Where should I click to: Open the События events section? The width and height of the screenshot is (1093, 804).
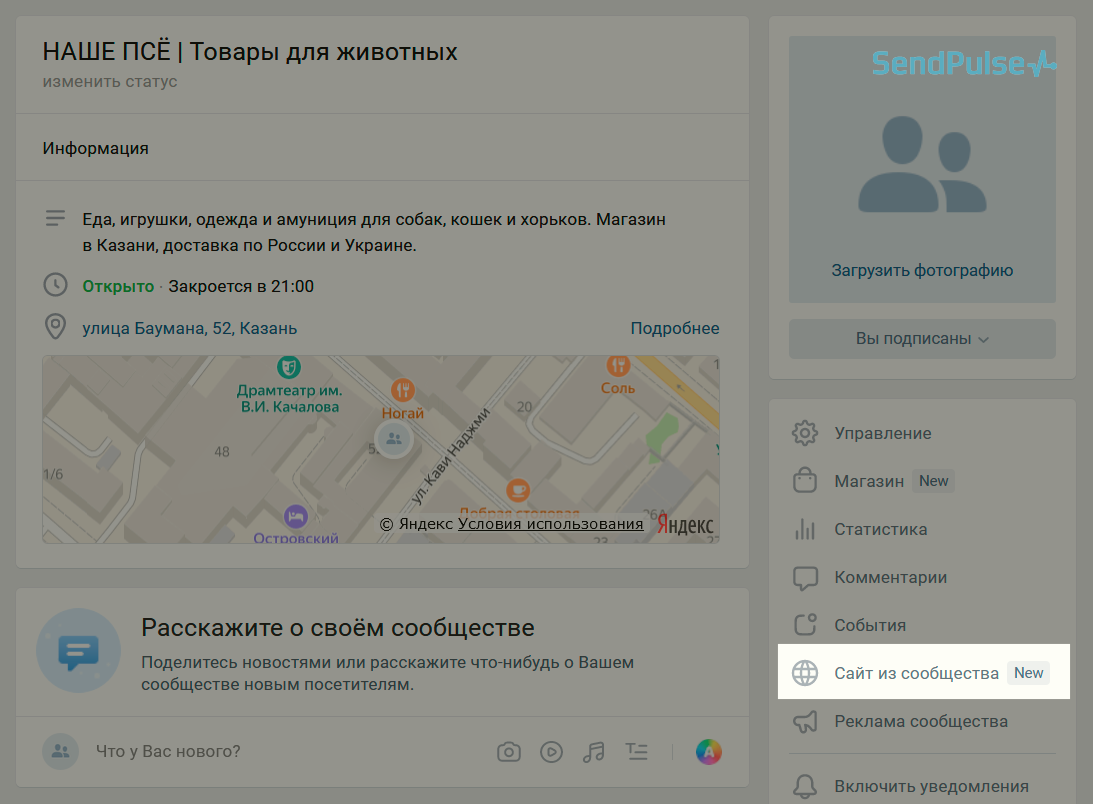[870, 624]
